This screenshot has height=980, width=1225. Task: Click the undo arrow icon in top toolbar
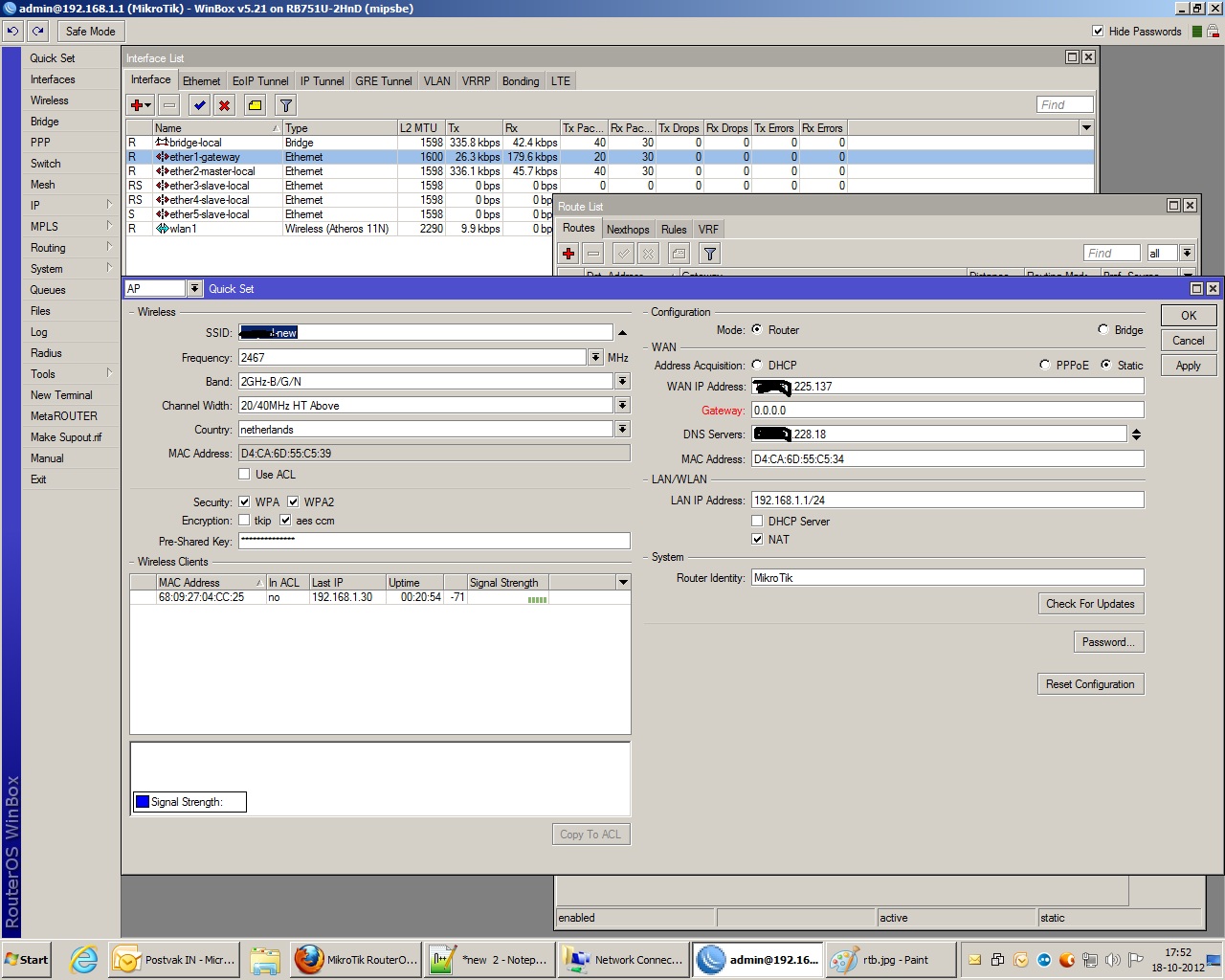coord(12,31)
